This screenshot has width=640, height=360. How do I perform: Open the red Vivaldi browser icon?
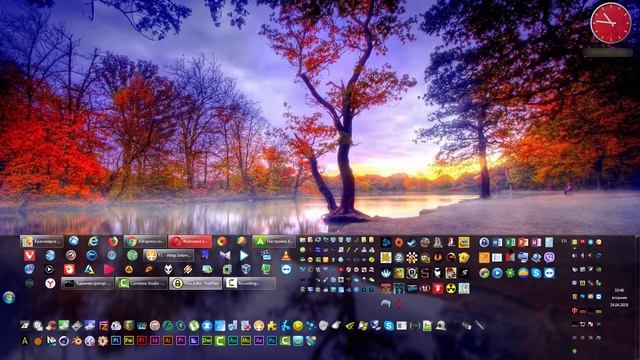29,256
